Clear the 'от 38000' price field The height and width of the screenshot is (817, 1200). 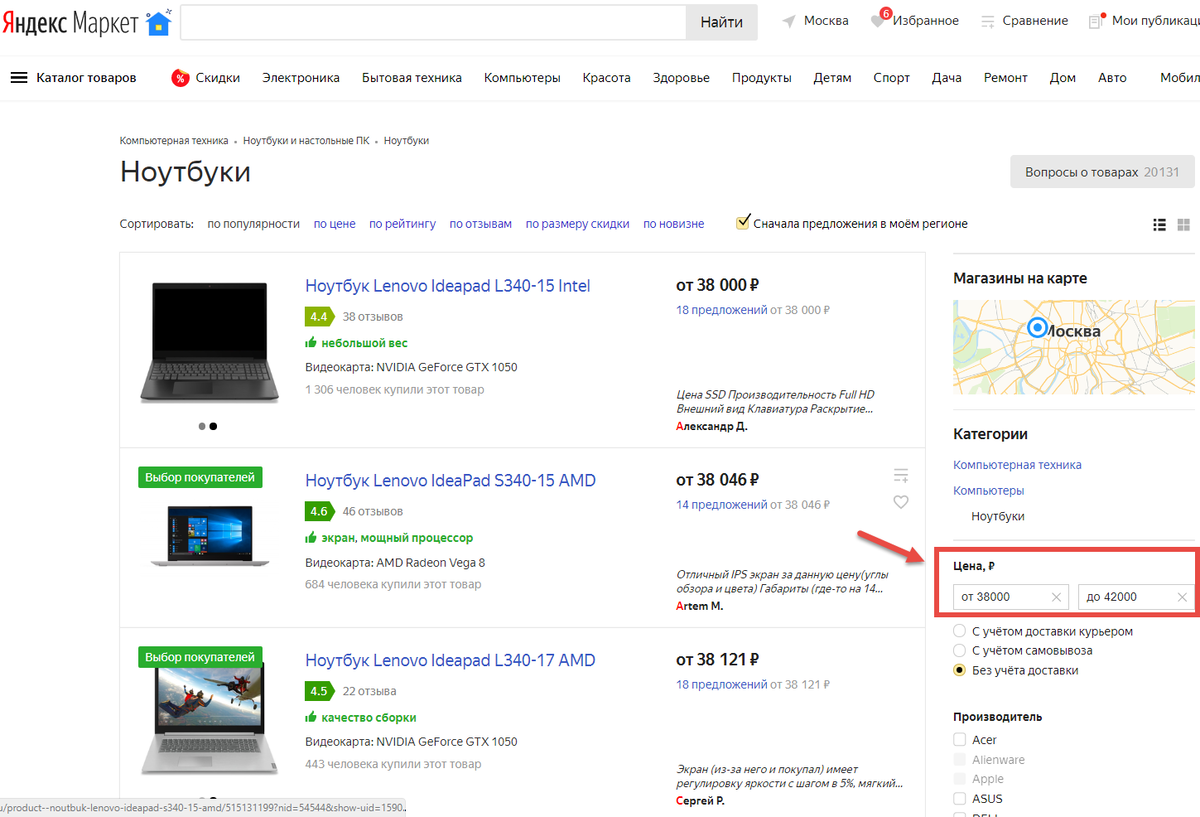pyautogui.click(x=1057, y=597)
